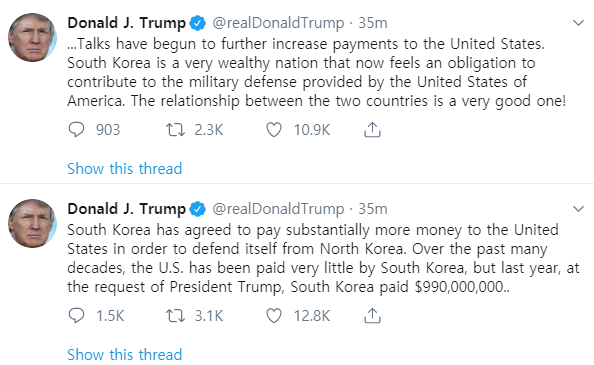The width and height of the screenshot is (594, 365).
Task: Open the profile photo on the second tweet
Action: [32, 223]
